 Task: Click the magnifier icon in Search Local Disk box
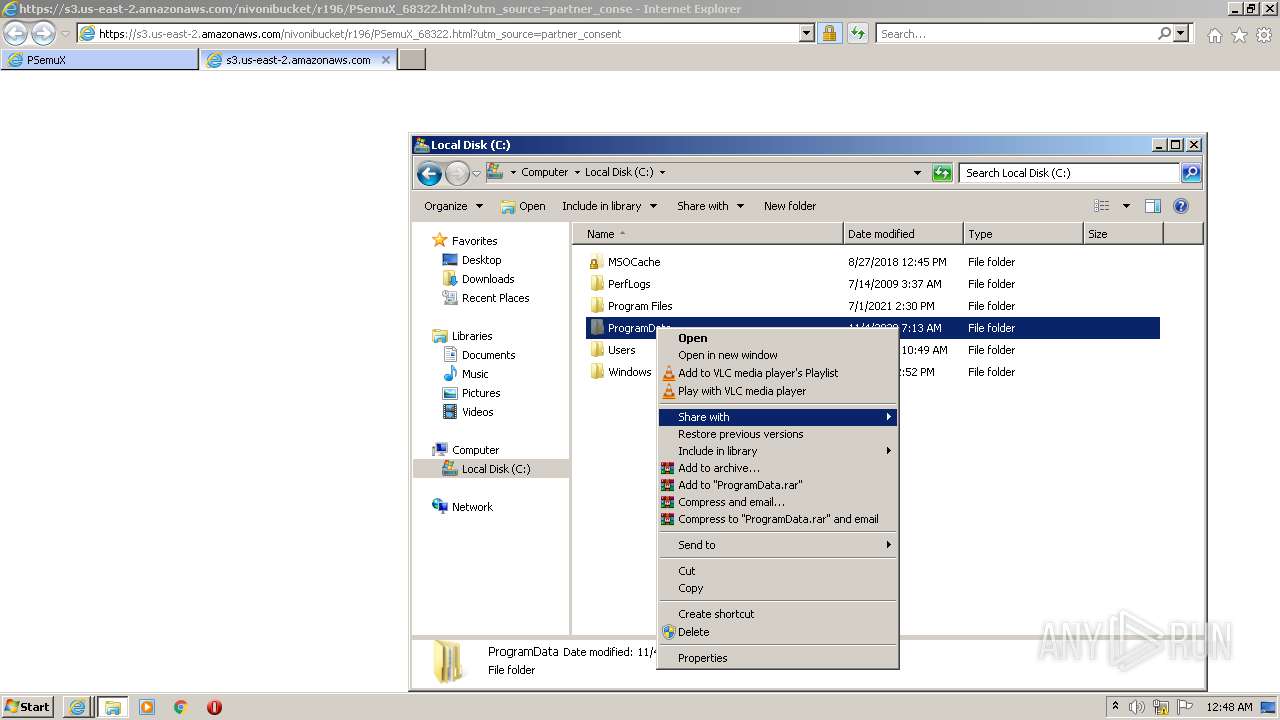(x=1190, y=173)
